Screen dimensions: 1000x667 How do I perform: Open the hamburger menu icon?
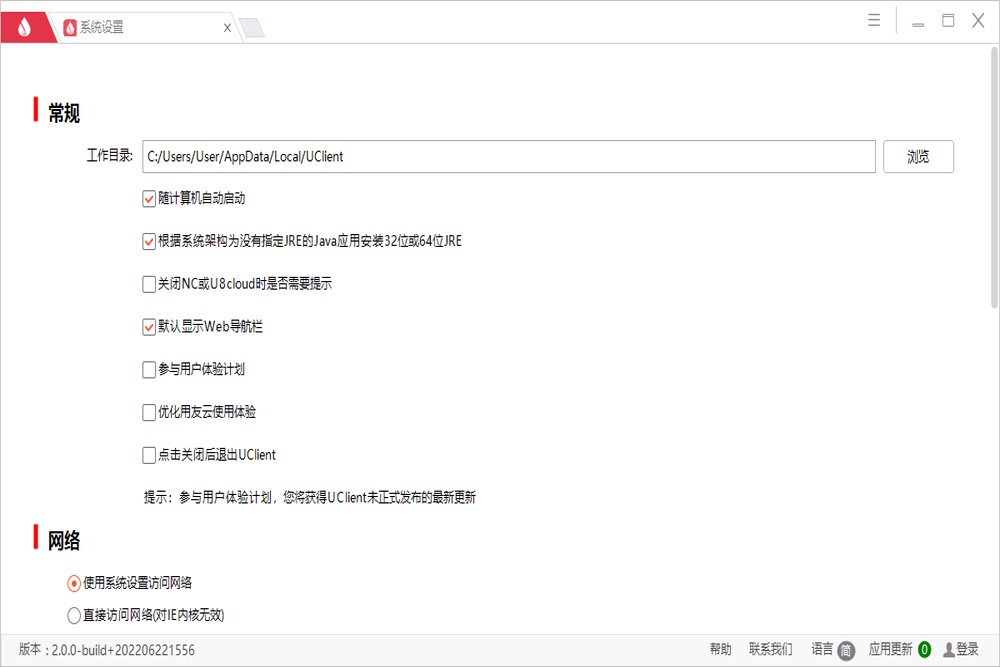[x=874, y=20]
